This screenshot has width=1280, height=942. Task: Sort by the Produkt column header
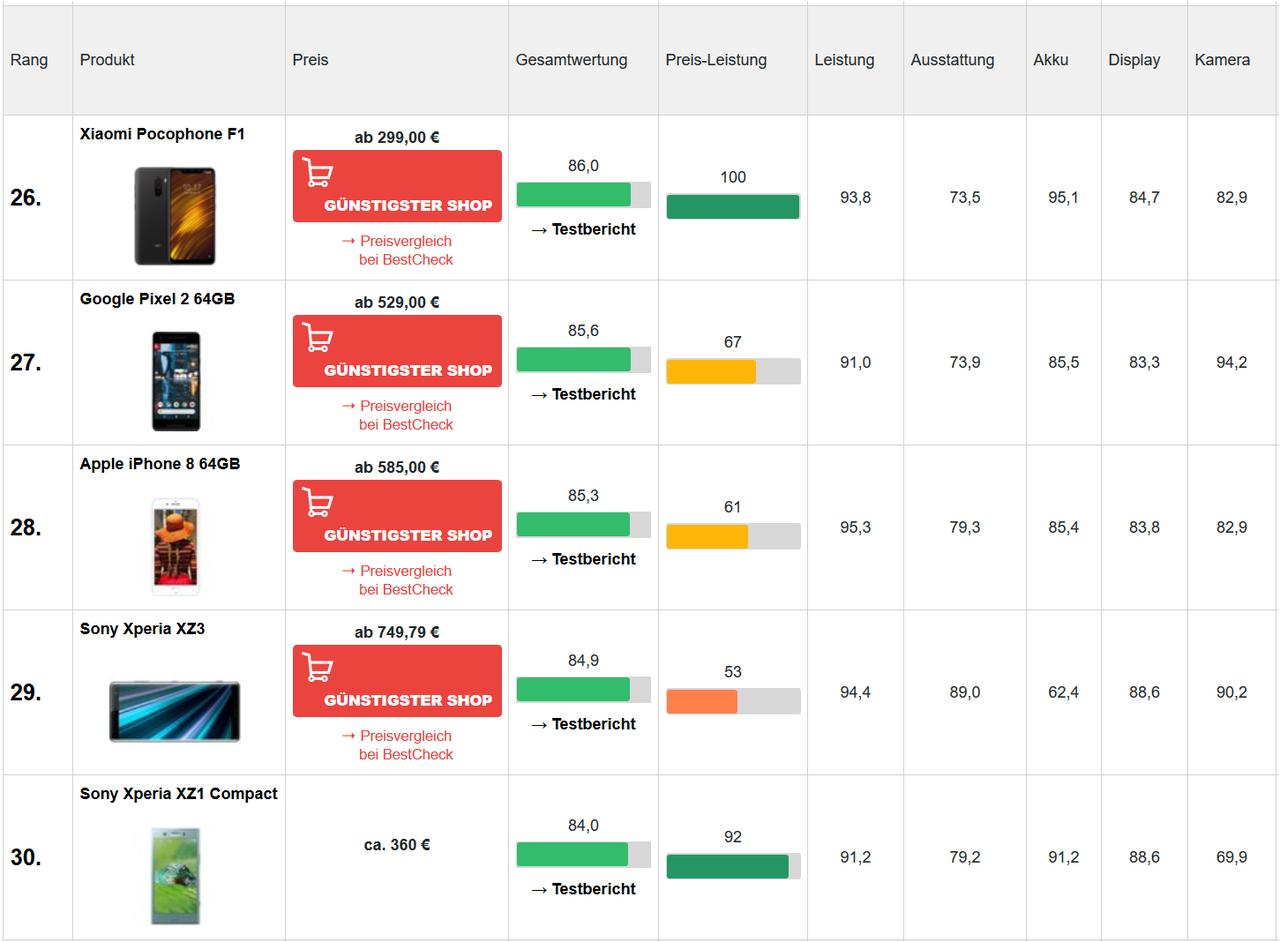pyautogui.click(x=107, y=60)
